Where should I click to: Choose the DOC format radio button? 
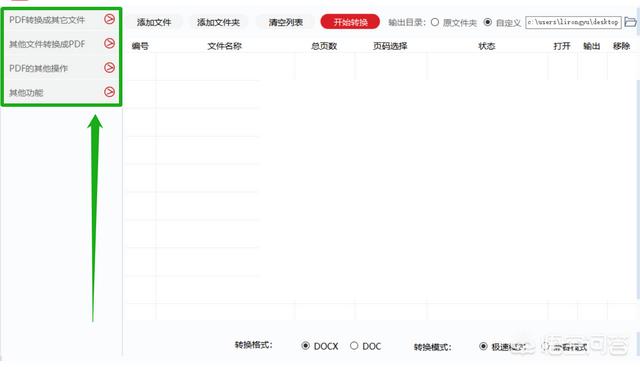(354, 346)
